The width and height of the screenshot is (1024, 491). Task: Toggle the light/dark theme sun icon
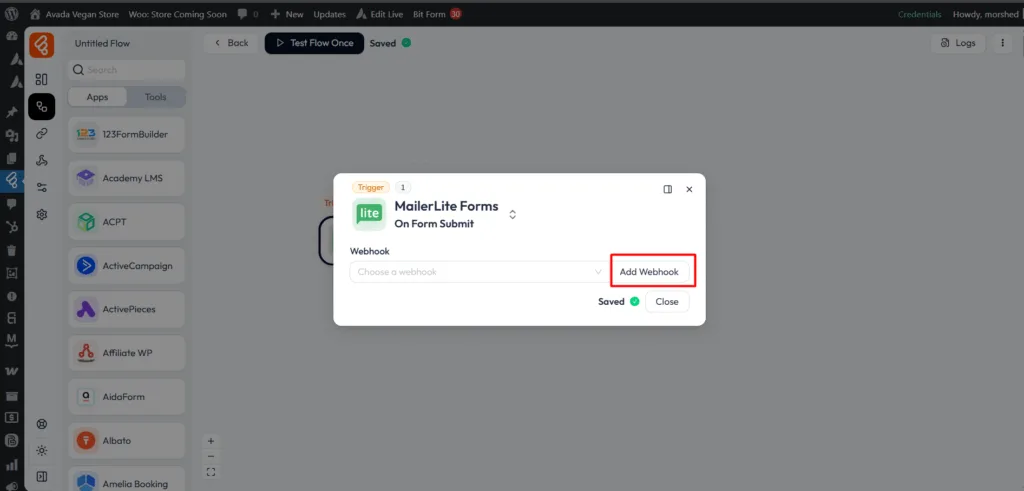point(42,451)
